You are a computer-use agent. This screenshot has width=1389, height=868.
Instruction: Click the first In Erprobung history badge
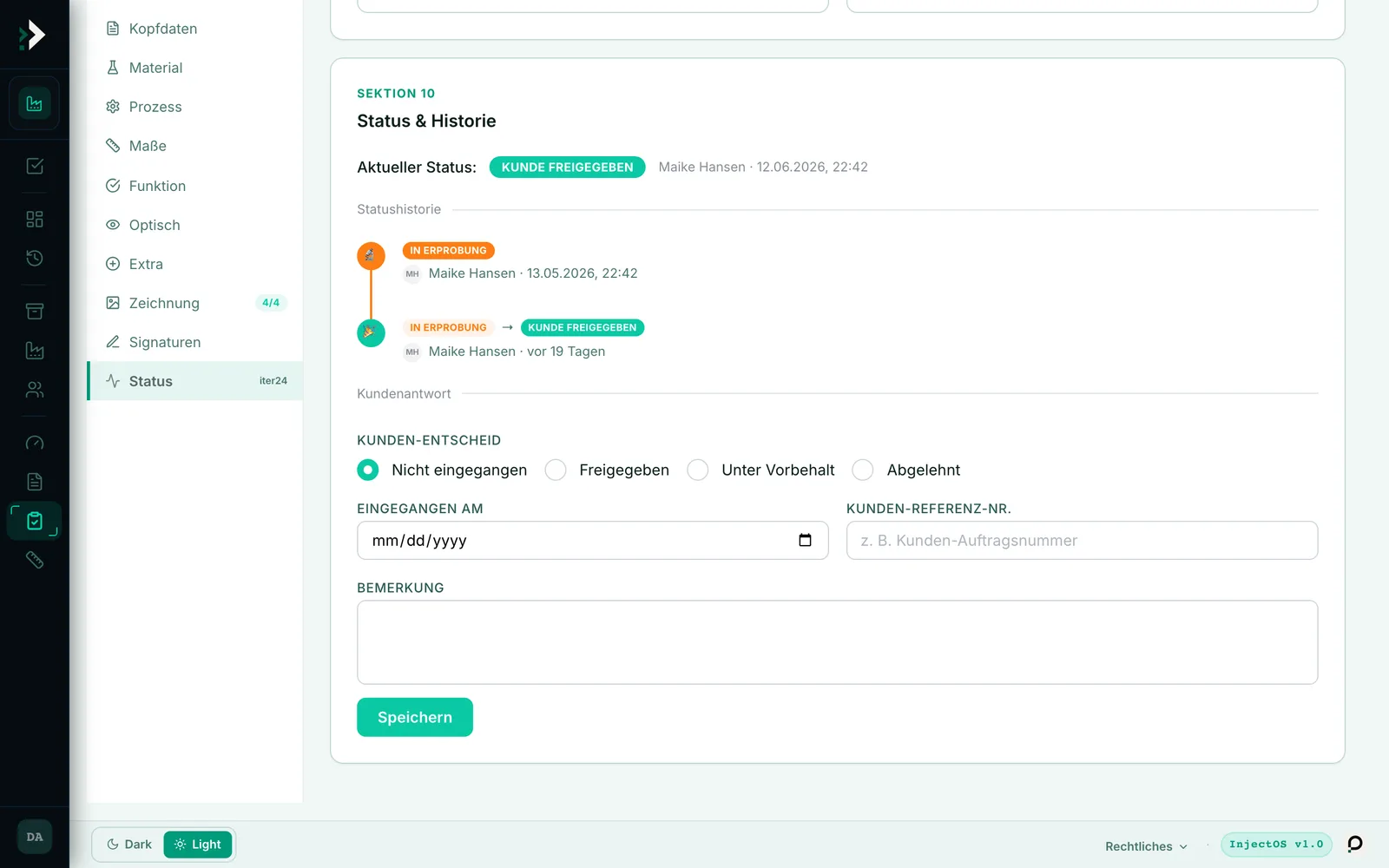449,251
